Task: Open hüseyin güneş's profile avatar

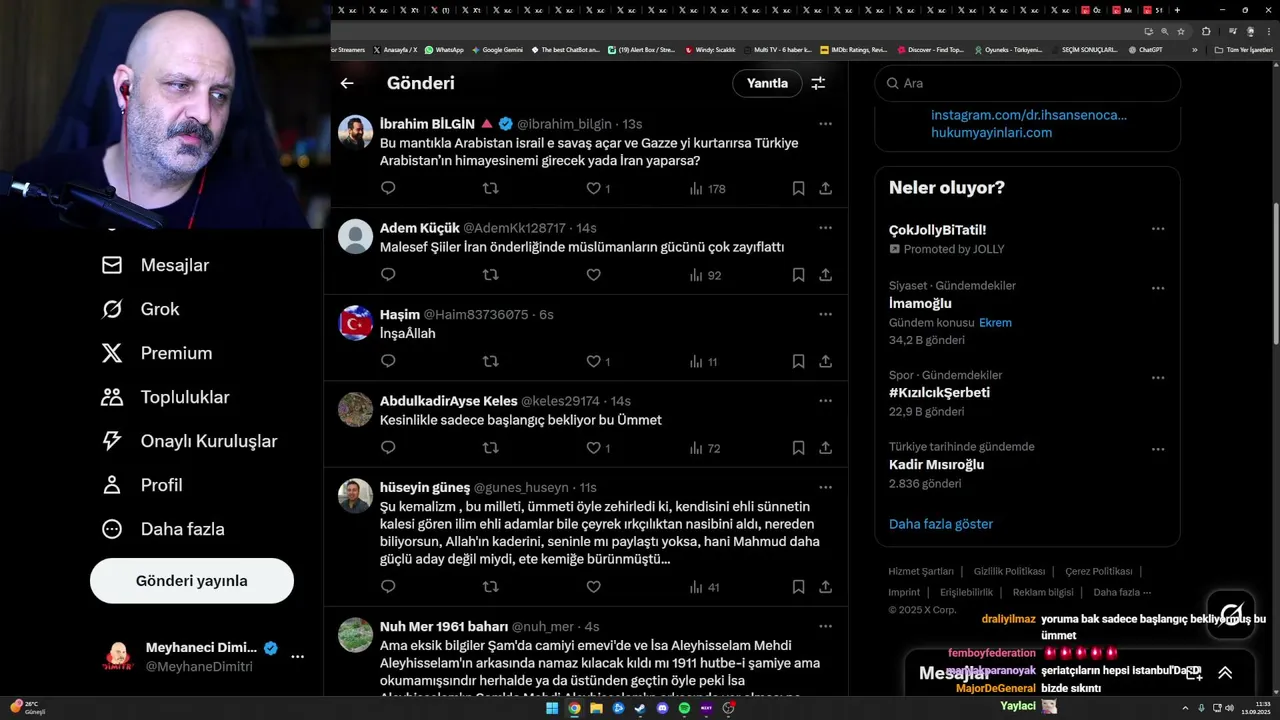Action: [355, 495]
